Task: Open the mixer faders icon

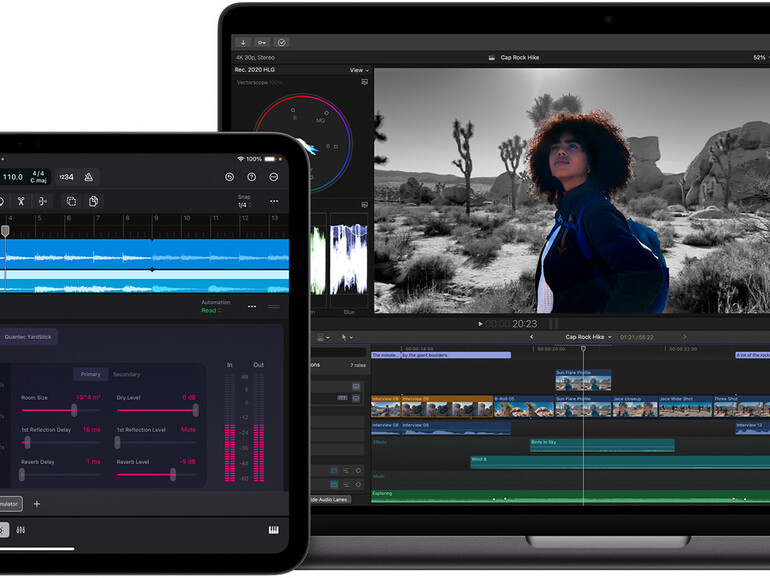Action: click(21, 530)
